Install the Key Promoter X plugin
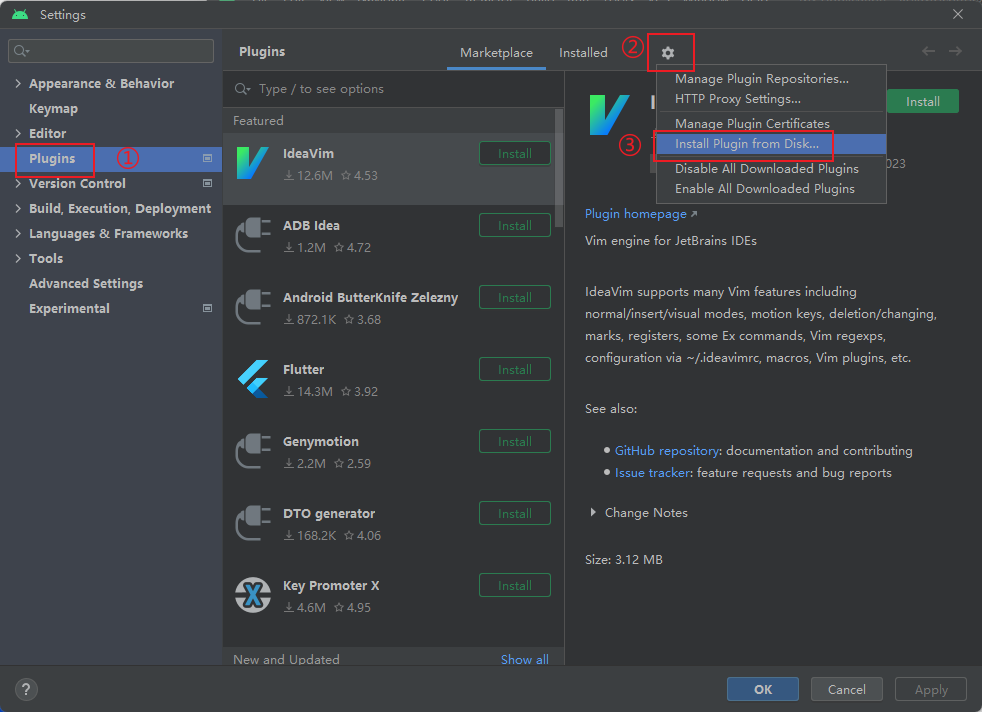The image size is (982, 712). click(x=515, y=586)
